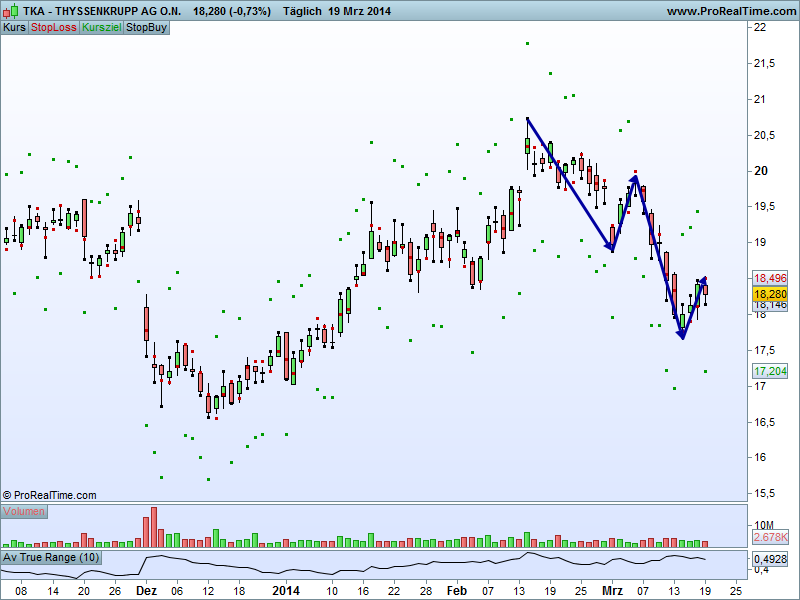800x600 pixels.
Task: Click the 2.678K volume value label
Action: (x=770, y=537)
